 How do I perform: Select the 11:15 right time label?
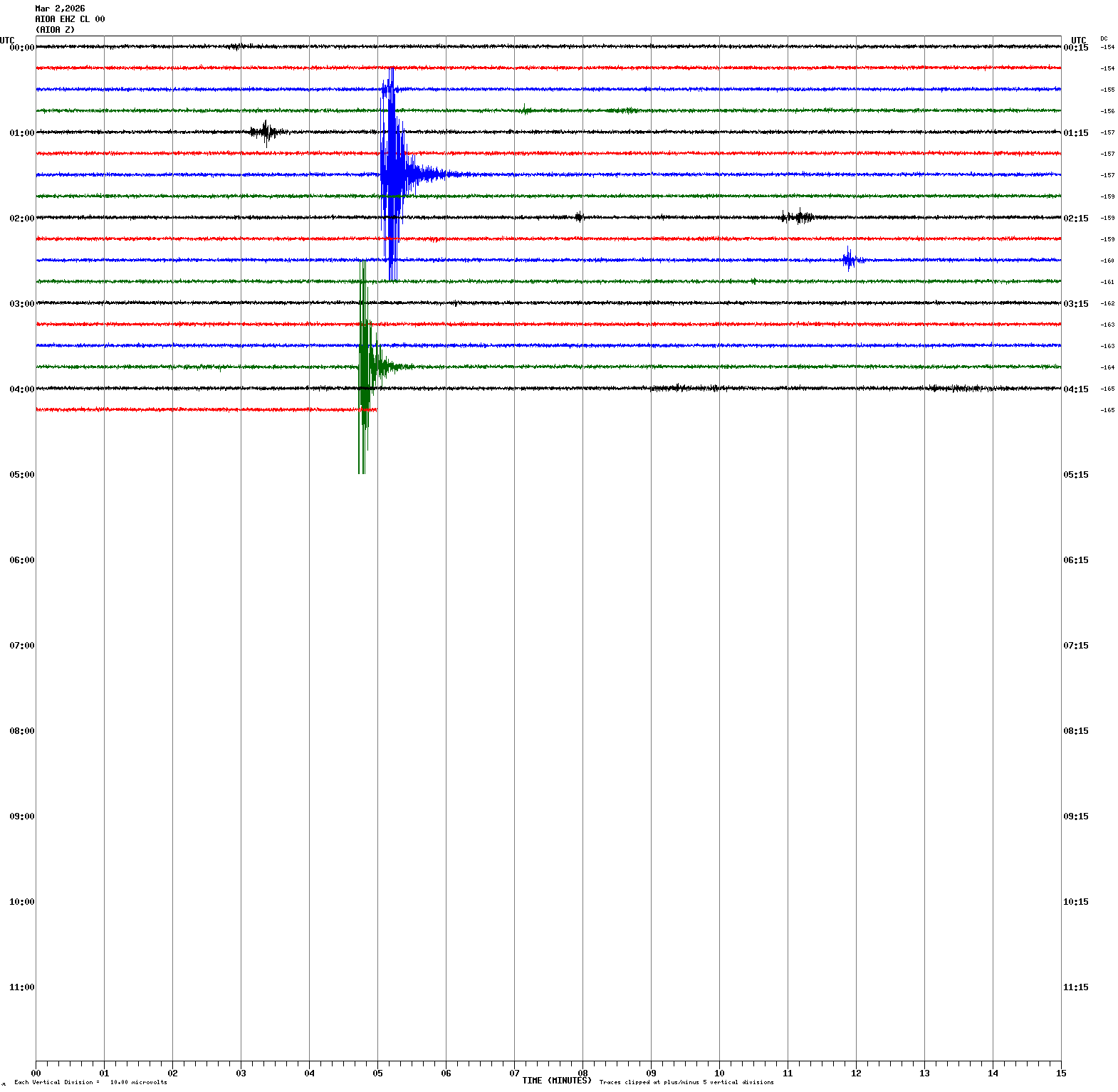pyautogui.click(x=1075, y=987)
